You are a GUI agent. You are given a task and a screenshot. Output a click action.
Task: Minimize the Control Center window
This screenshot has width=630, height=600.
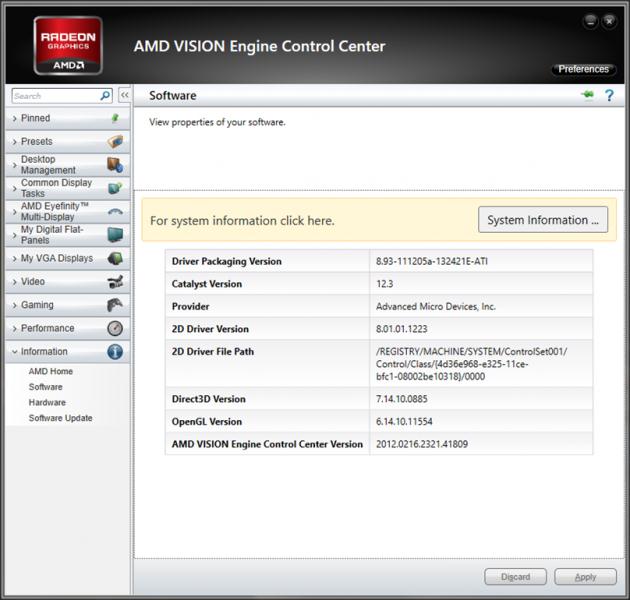coord(590,21)
